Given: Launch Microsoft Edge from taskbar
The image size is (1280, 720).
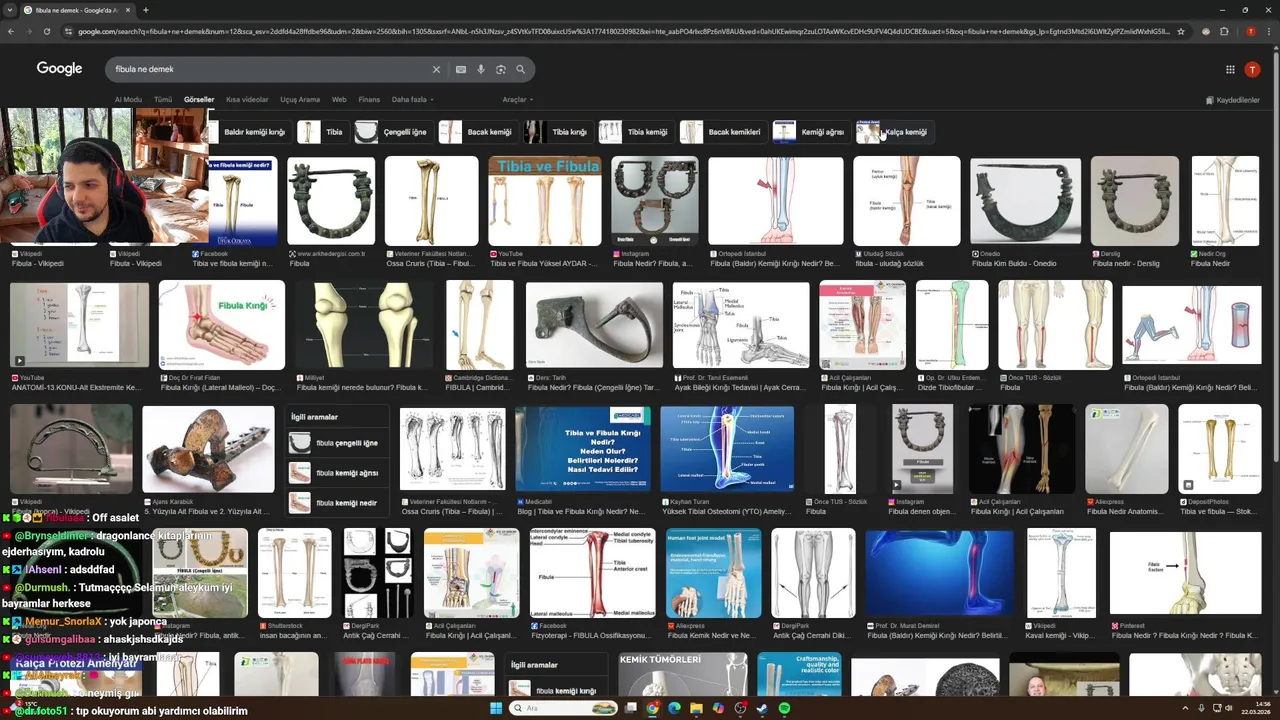Looking at the screenshot, I should pyautogui.click(x=674, y=708).
